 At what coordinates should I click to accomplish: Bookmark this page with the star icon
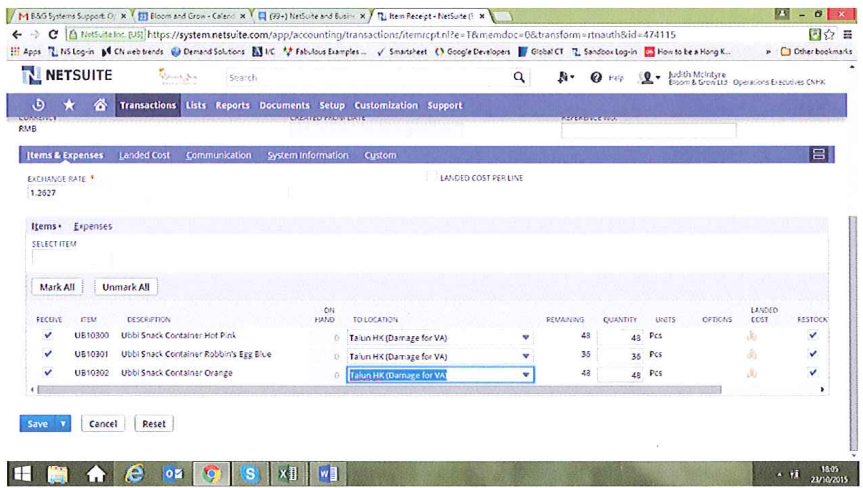pyautogui.click(x=829, y=35)
